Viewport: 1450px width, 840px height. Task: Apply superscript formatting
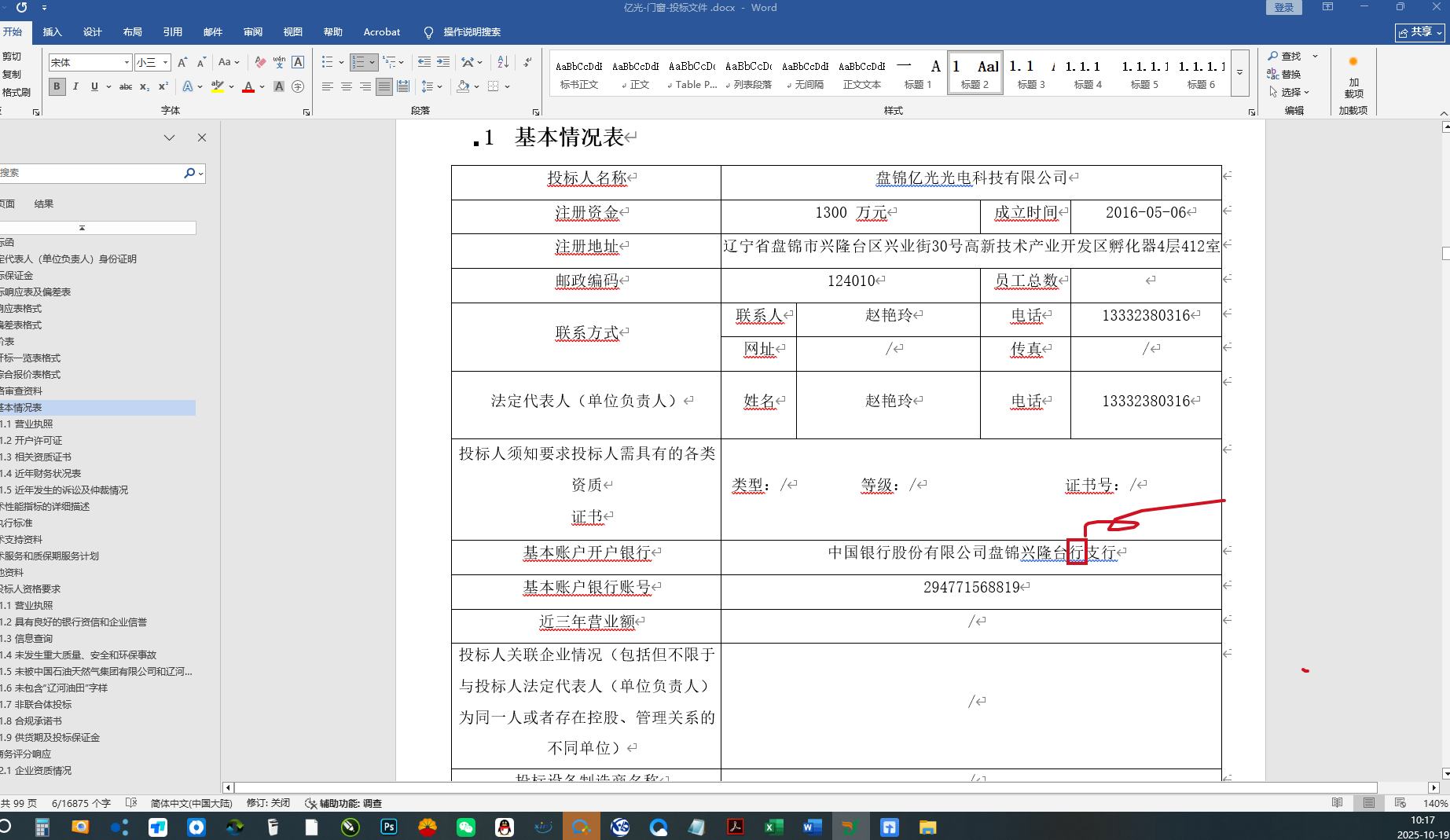[163, 86]
